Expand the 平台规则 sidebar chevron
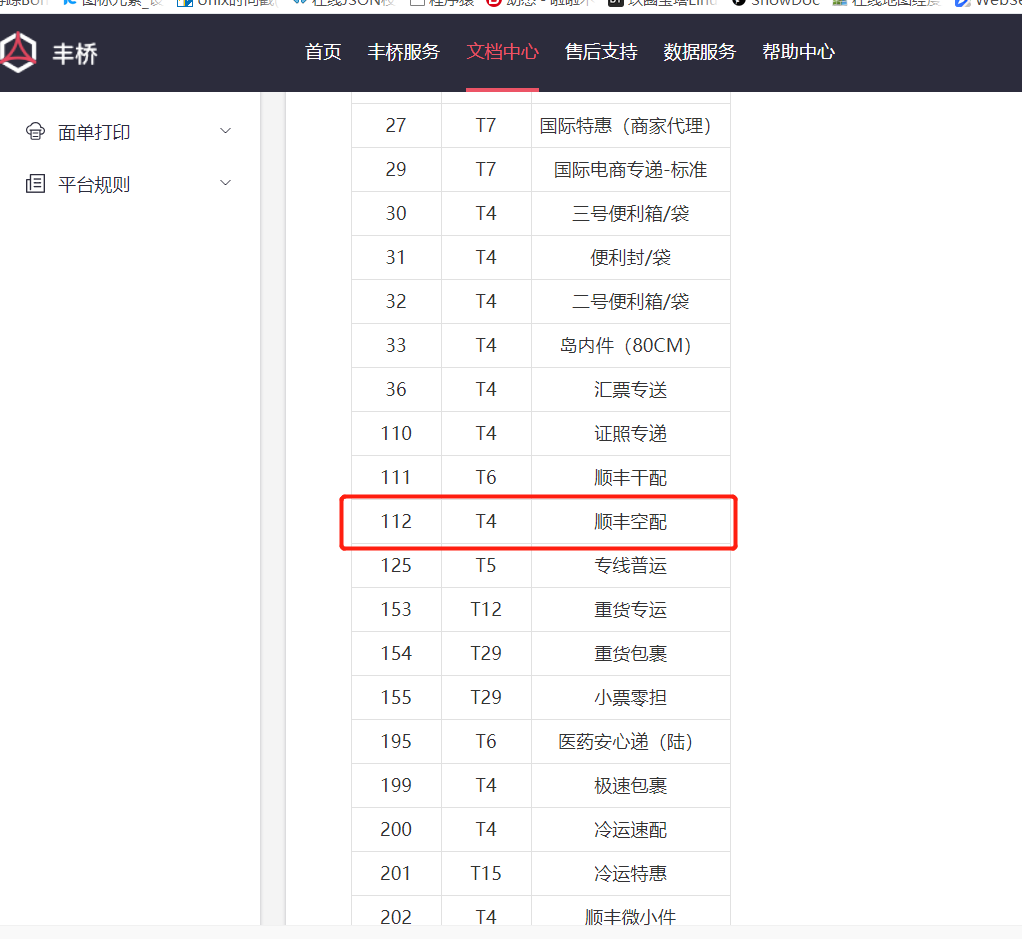This screenshot has height=939, width=1022. point(226,183)
